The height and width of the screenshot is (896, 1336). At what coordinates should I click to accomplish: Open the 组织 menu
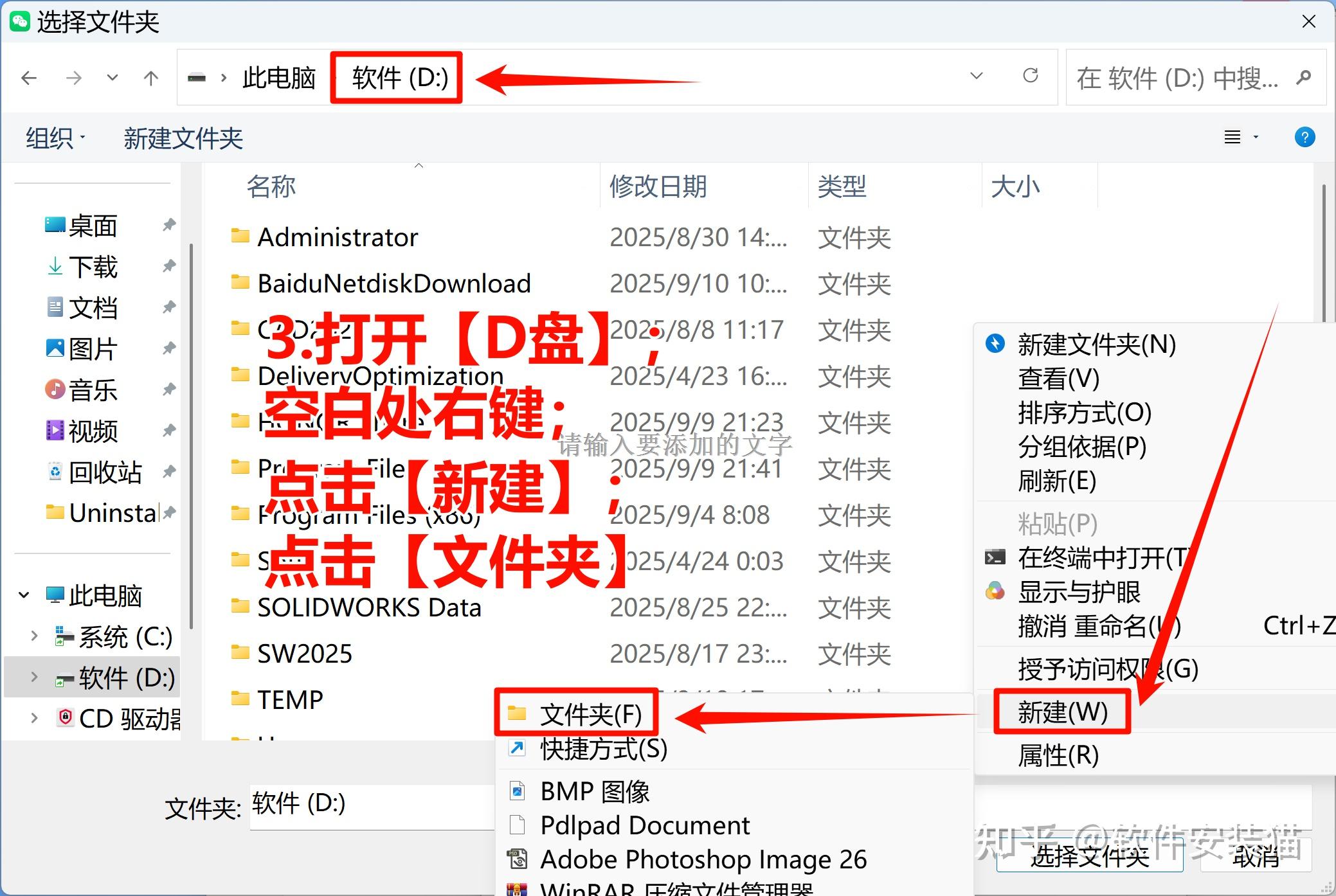tap(55, 138)
